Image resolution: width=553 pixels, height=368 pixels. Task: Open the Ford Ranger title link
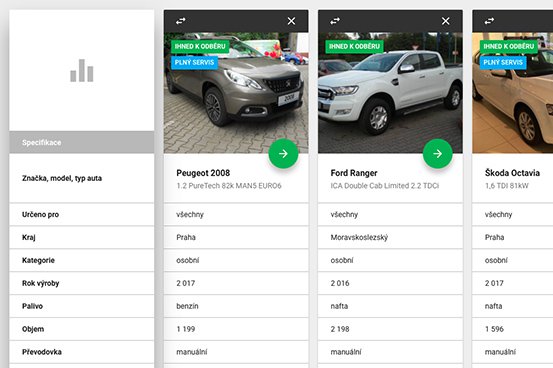click(354, 173)
